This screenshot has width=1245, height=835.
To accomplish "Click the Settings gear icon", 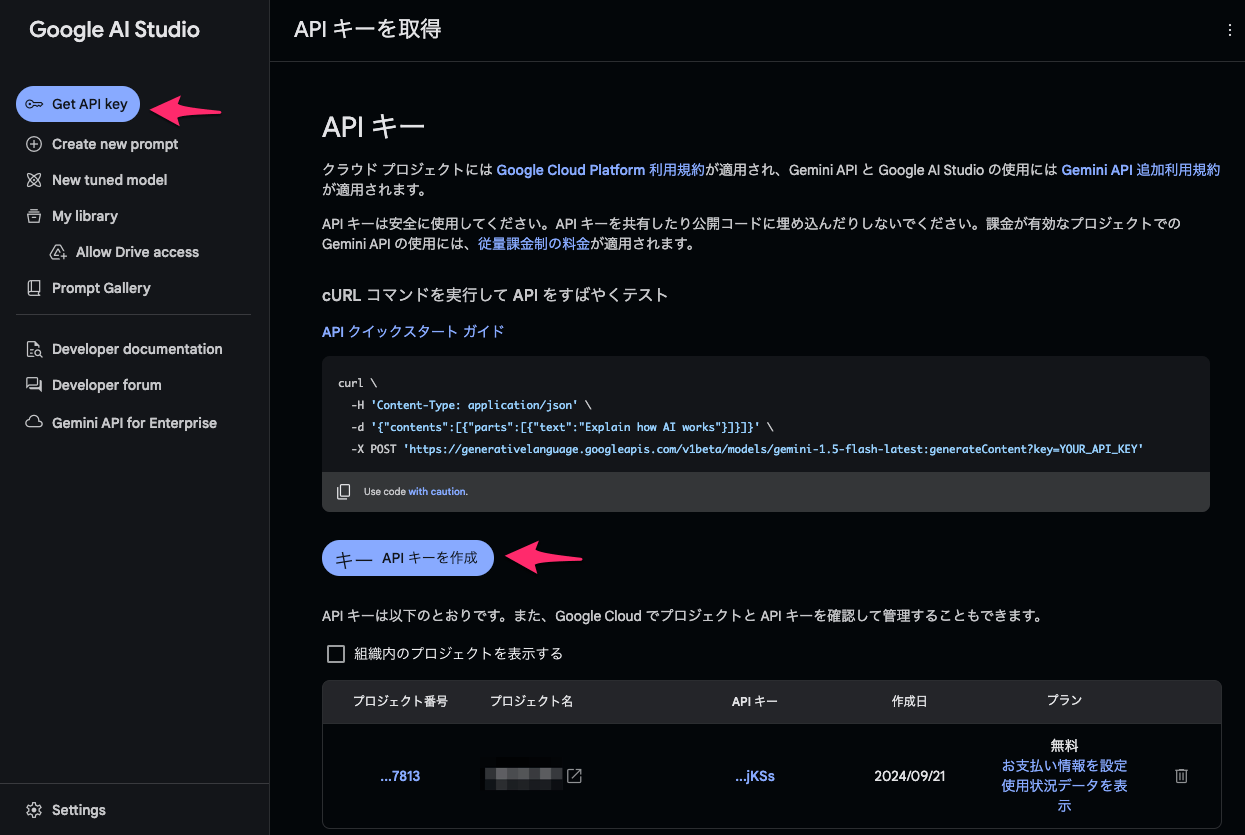I will coord(34,810).
